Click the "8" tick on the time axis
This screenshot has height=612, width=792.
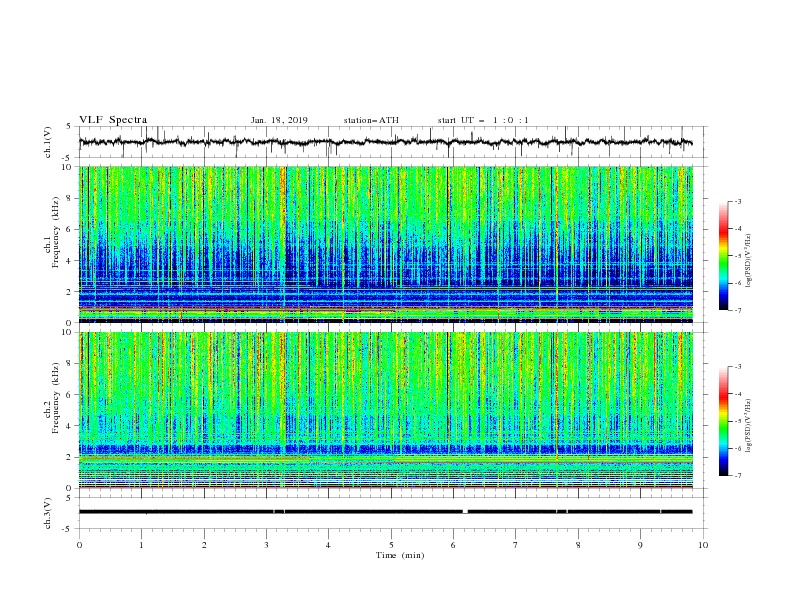578,545
